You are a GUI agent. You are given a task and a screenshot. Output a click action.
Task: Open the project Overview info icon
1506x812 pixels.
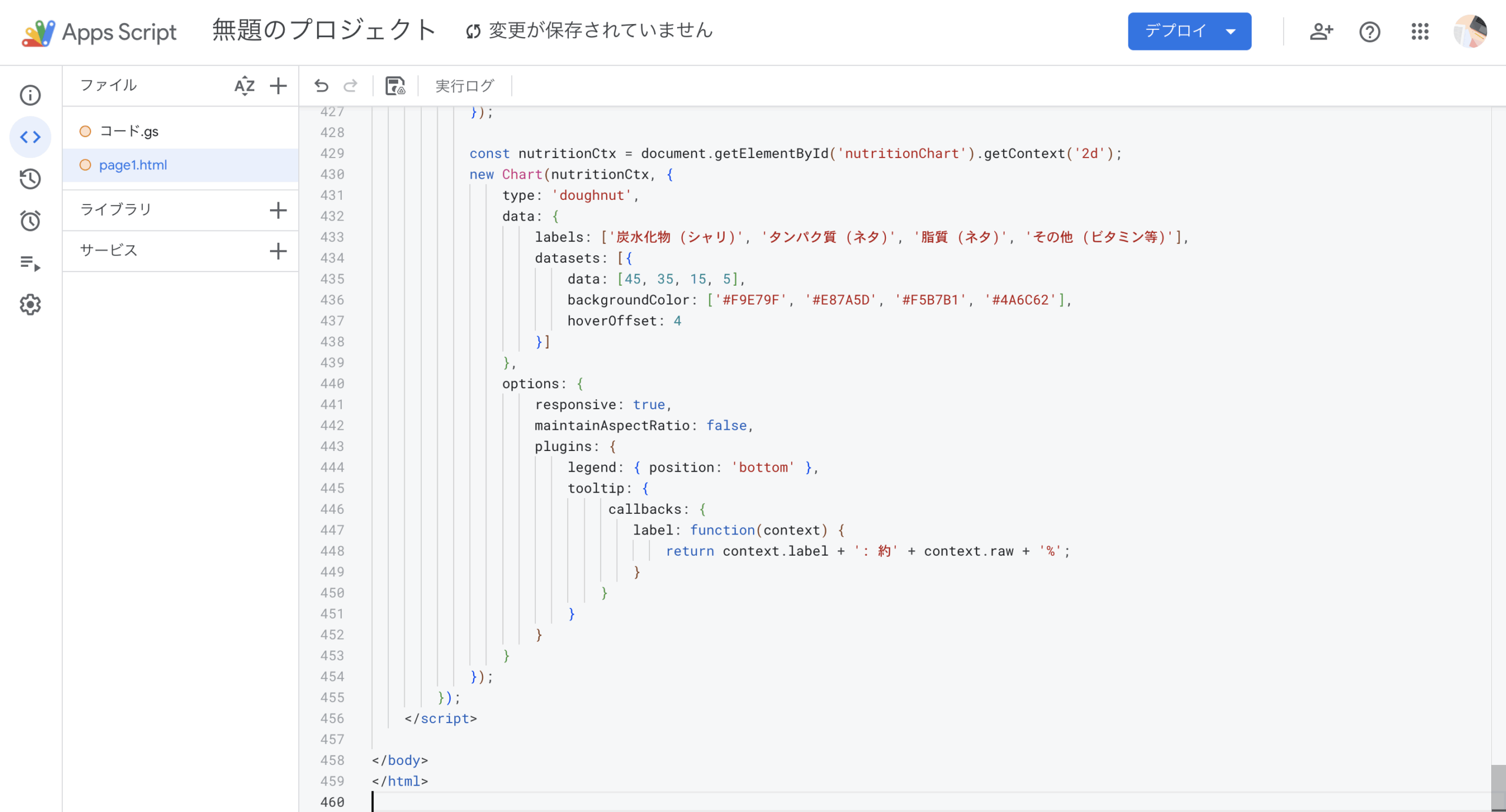pos(31,95)
